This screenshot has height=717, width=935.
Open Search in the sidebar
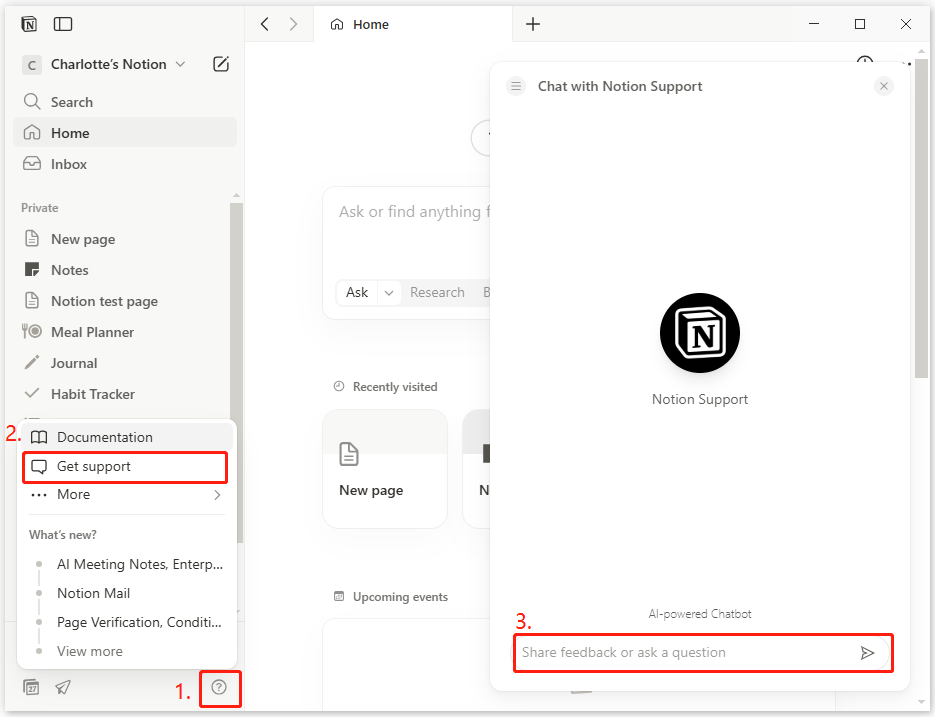125,102
